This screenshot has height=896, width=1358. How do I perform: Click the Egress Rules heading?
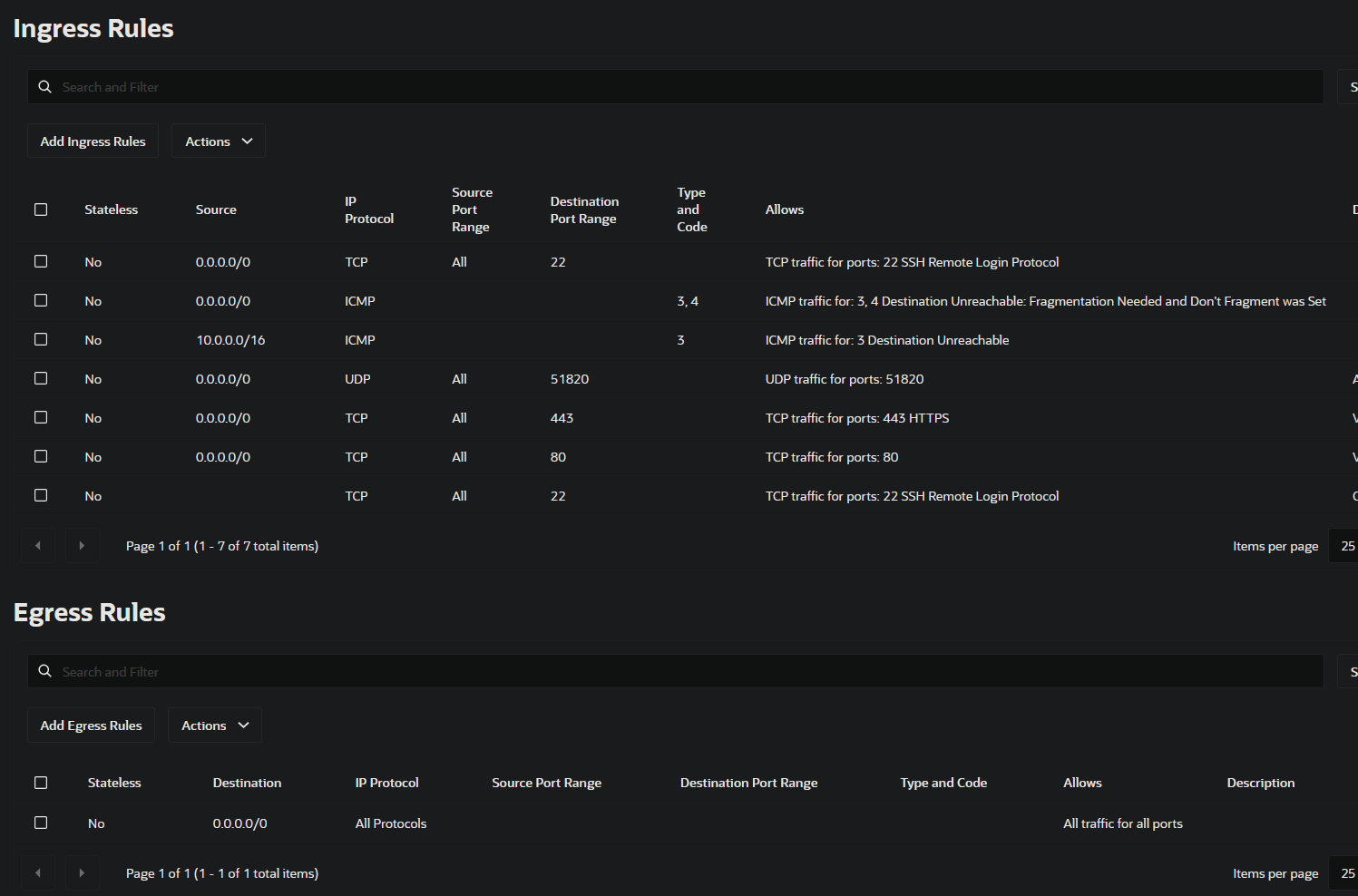90,613
